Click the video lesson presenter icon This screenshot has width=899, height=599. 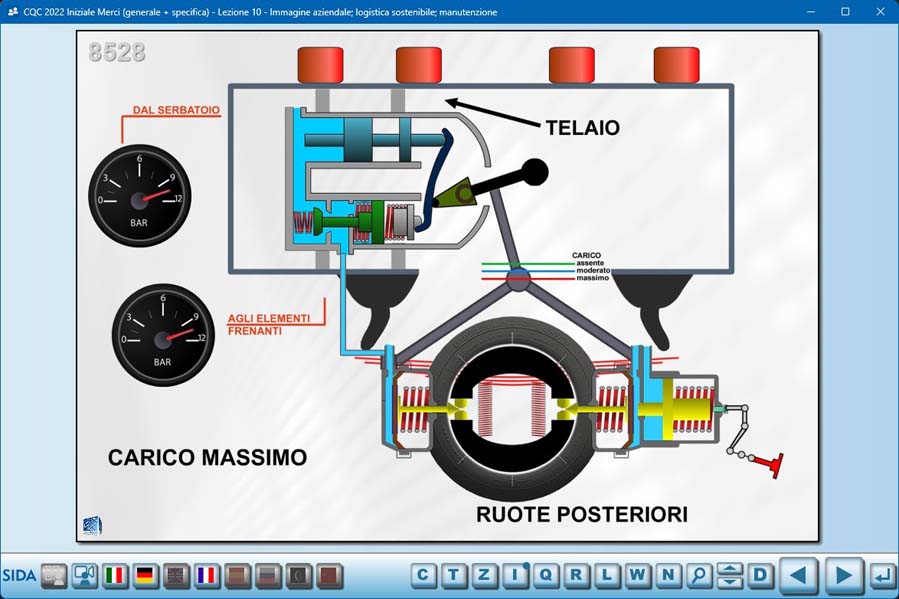84,575
